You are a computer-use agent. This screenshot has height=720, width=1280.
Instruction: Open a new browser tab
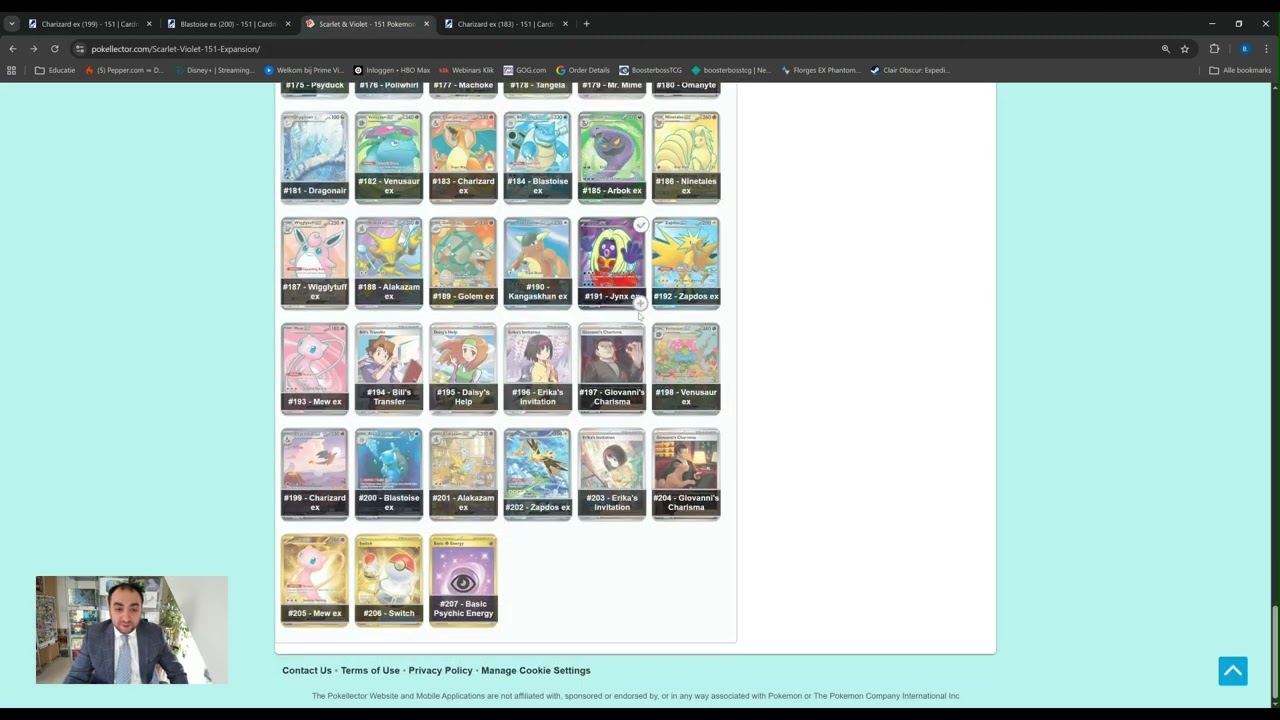(586, 24)
